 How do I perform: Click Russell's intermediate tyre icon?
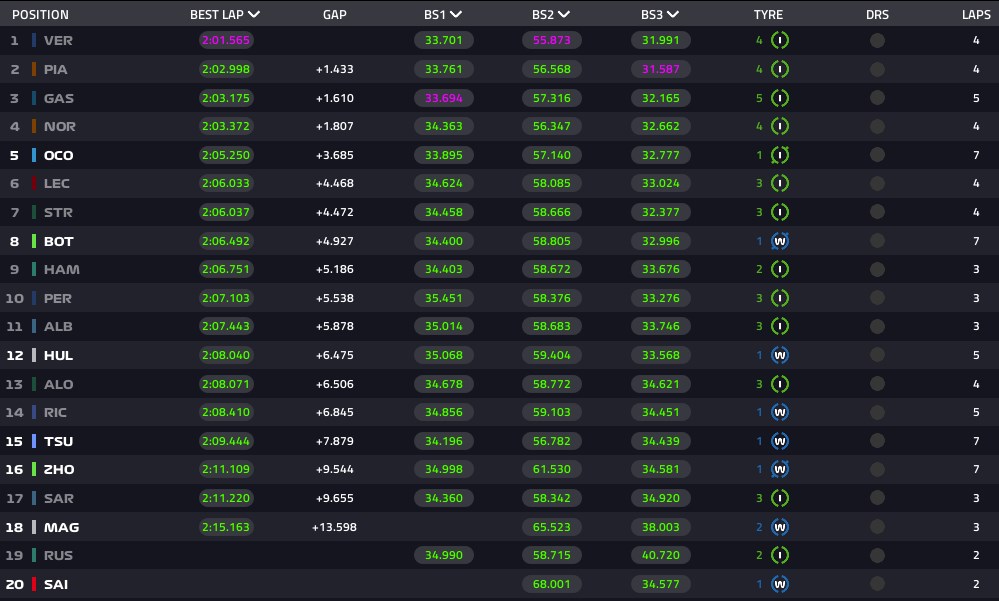point(780,555)
